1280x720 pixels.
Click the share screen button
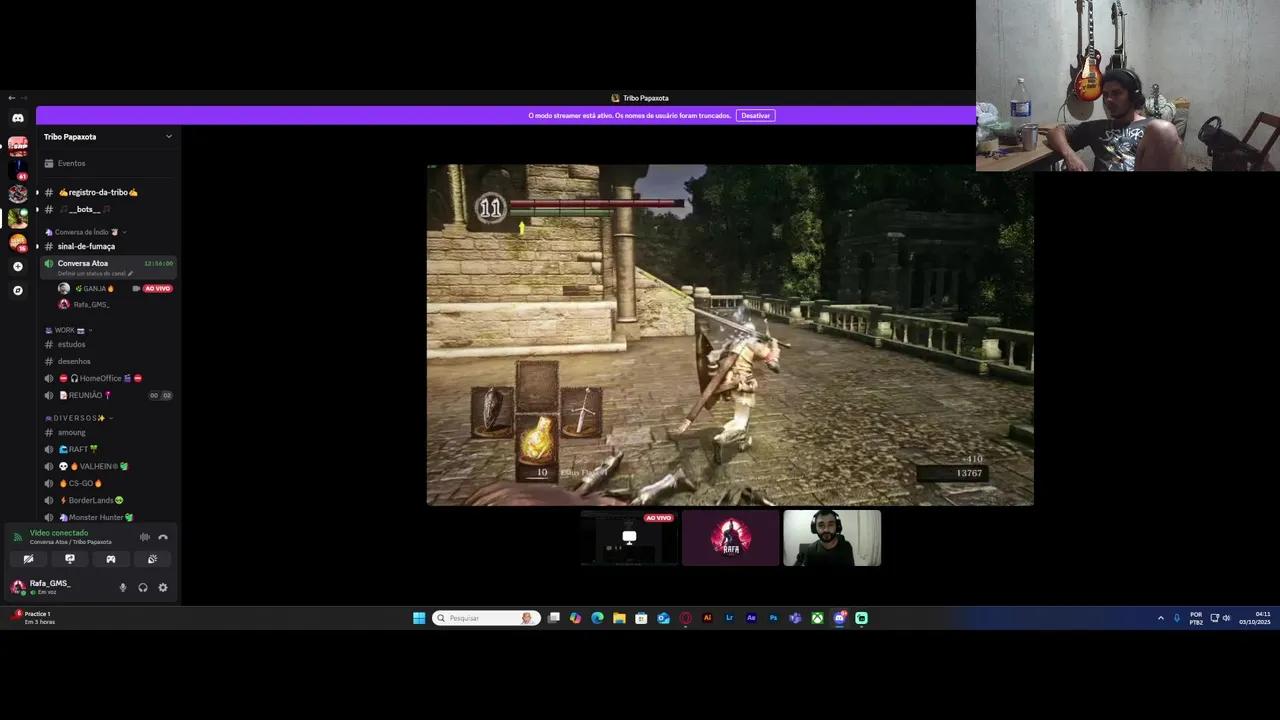click(70, 559)
